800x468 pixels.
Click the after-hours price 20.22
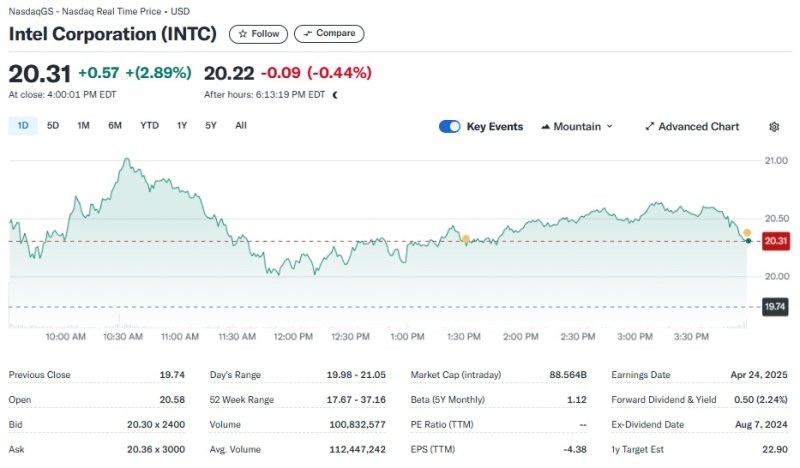pos(229,73)
